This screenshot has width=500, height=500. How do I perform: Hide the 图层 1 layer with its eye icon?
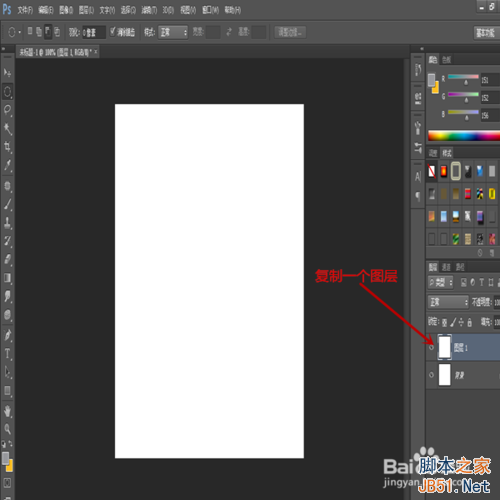point(431,347)
